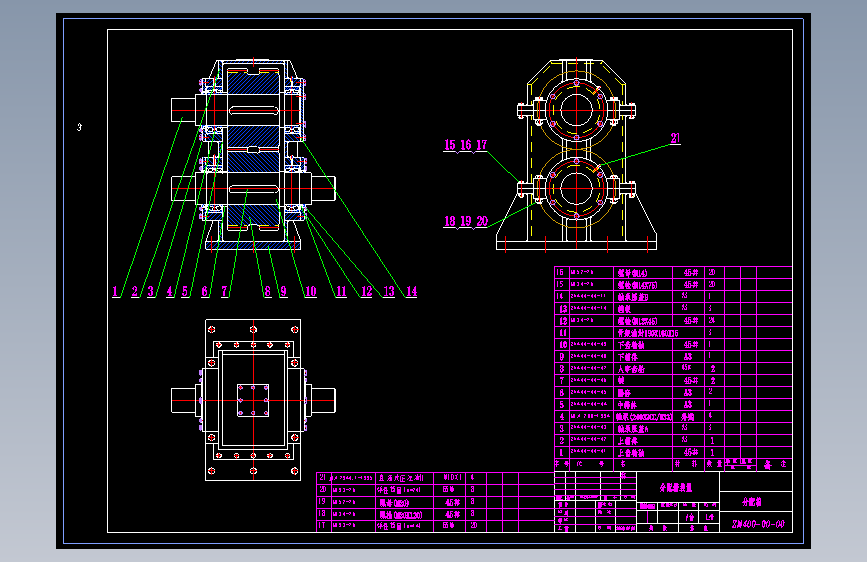This screenshot has height=562, width=867.
Task: Click drawing number ZN400-00-00 in title block
Action: tap(758, 524)
